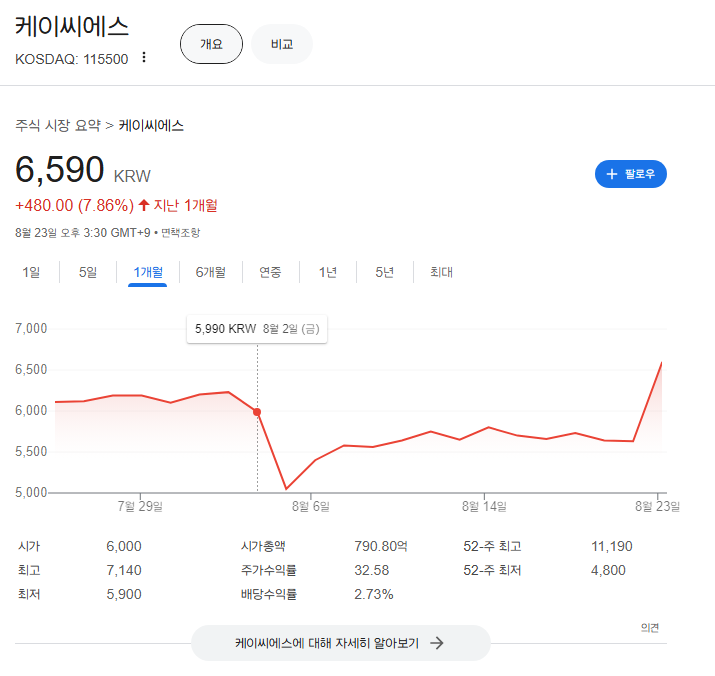Click the 5,990 KRW chart tooltip
The width and height of the screenshot is (715, 676).
point(257,329)
